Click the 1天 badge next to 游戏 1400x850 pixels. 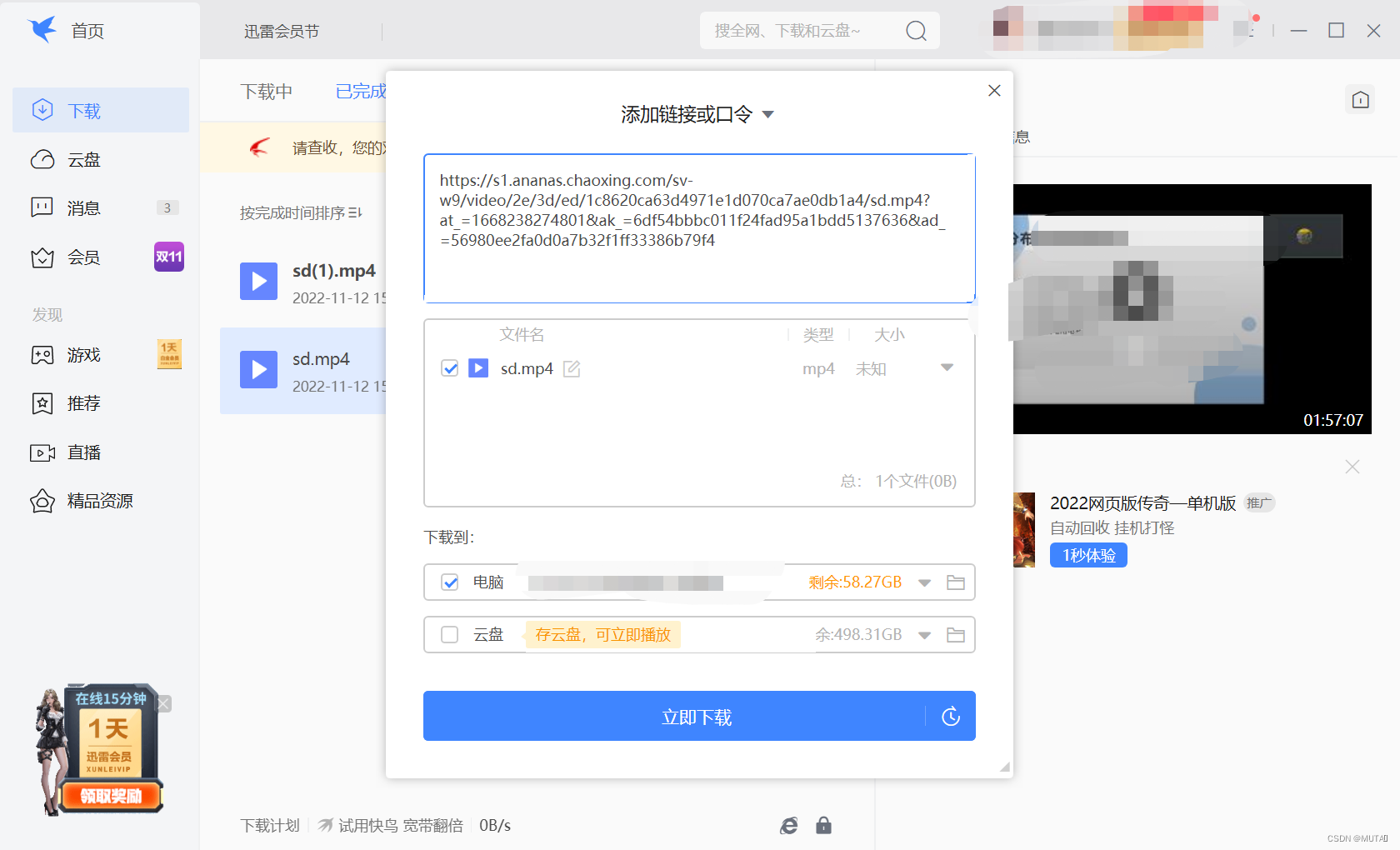(x=169, y=354)
